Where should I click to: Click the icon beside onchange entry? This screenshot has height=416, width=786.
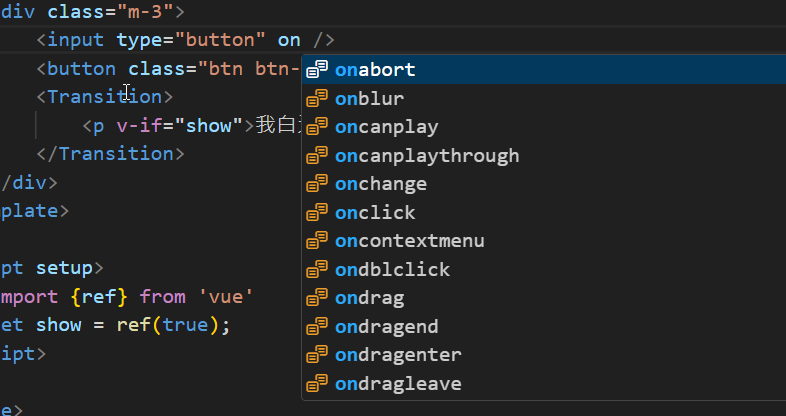pos(317,184)
